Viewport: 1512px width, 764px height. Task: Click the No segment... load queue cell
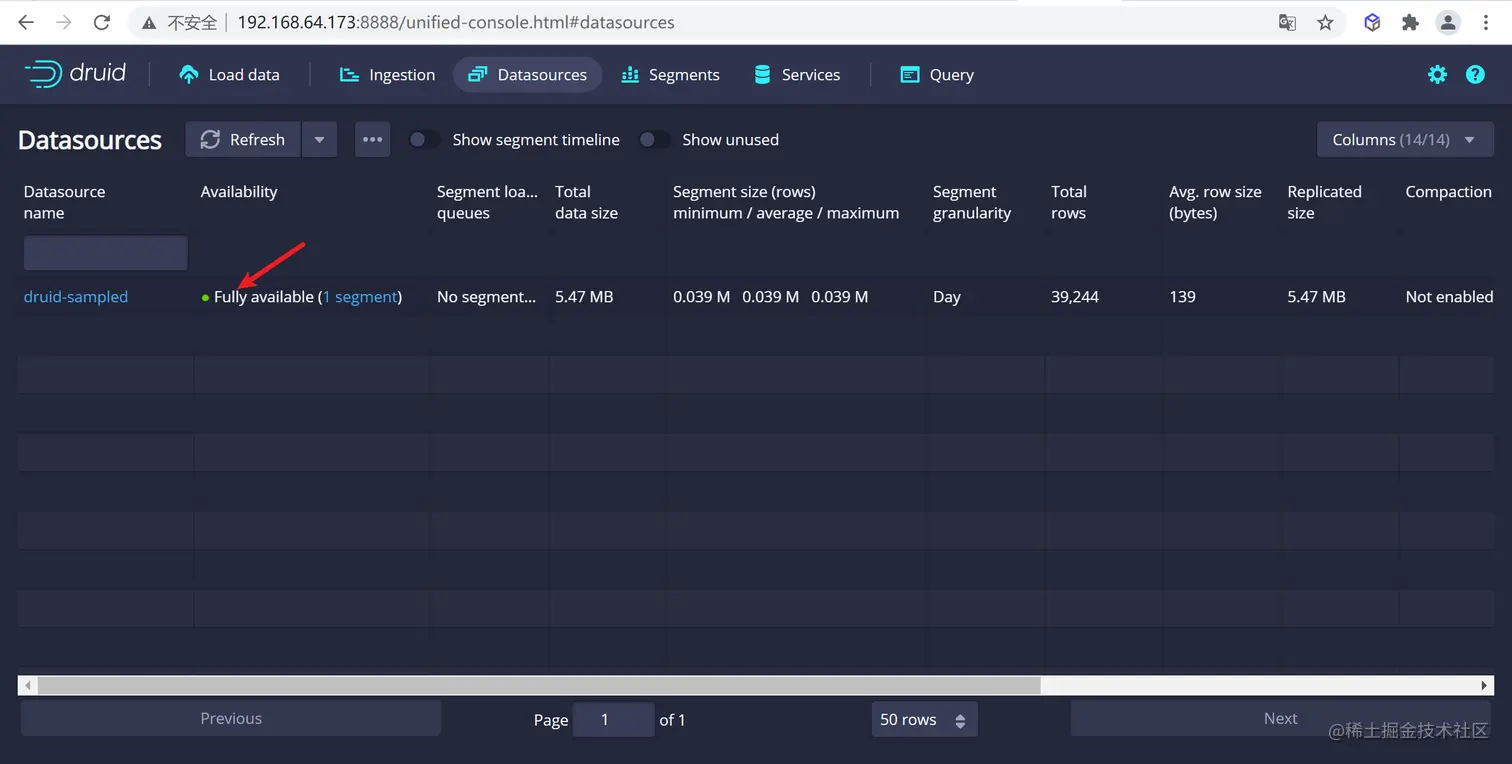[x=487, y=297]
